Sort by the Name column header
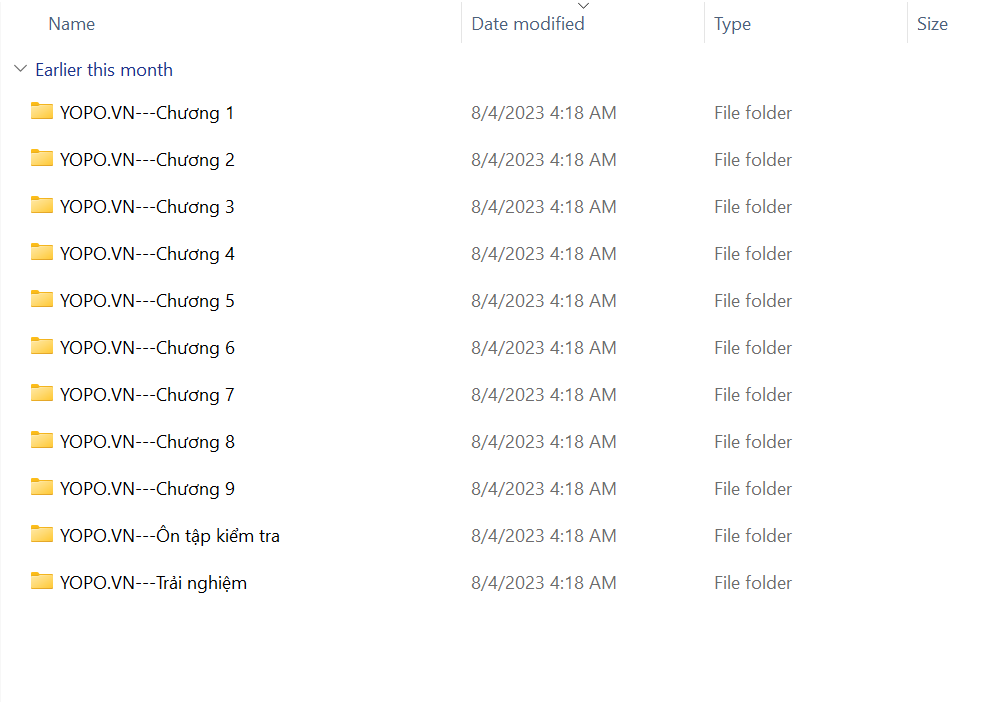Viewport: 990px width, 702px height. click(x=72, y=24)
